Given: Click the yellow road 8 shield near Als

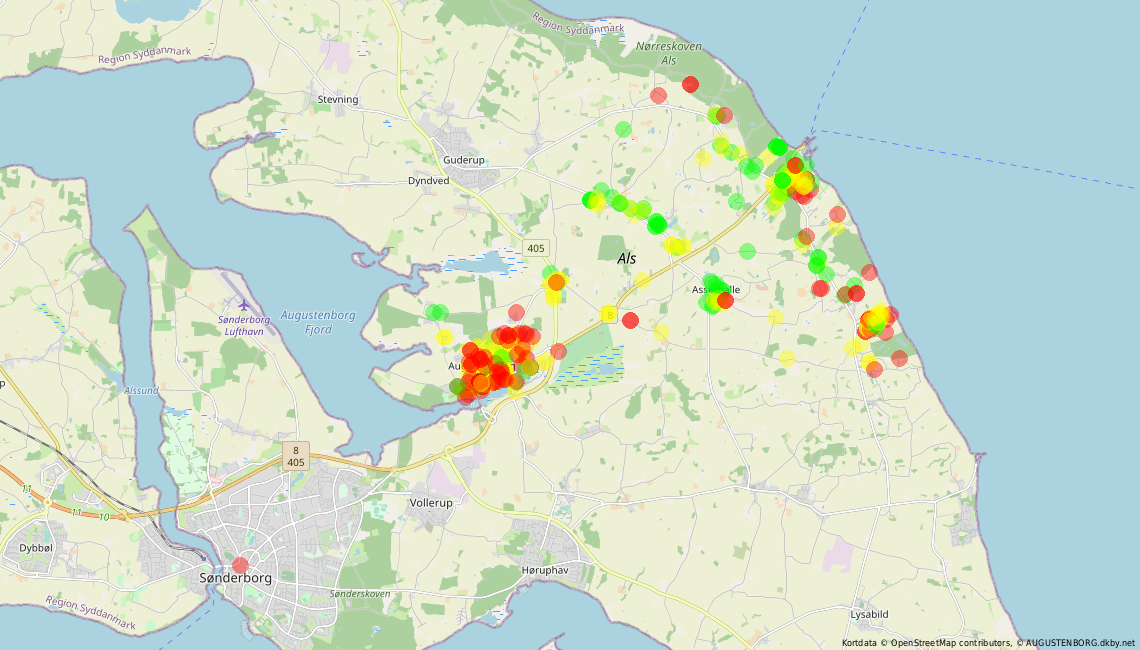Looking at the screenshot, I should (609, 315).
